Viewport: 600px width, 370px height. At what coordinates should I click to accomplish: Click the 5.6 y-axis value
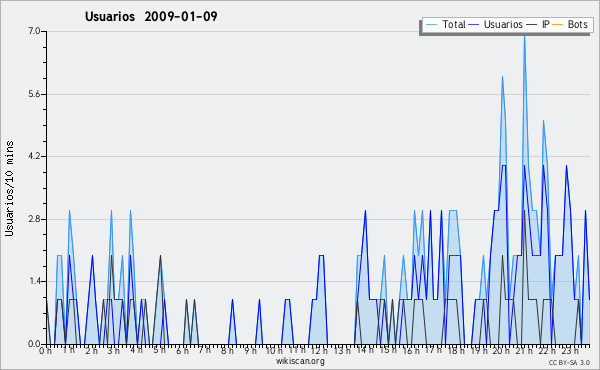pyautogui.click(x=34, y=94)
